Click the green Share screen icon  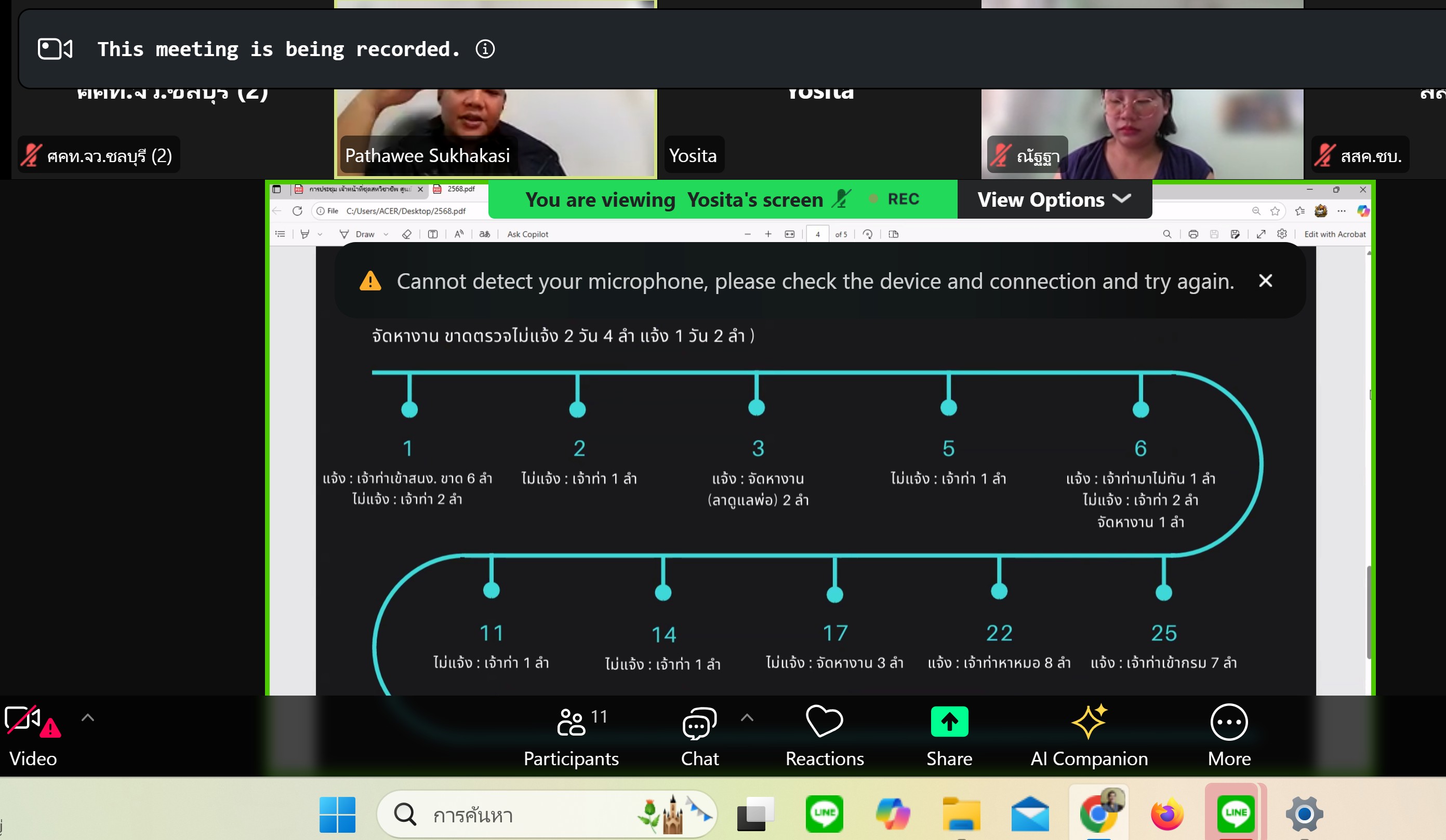(x=949, y=722)
